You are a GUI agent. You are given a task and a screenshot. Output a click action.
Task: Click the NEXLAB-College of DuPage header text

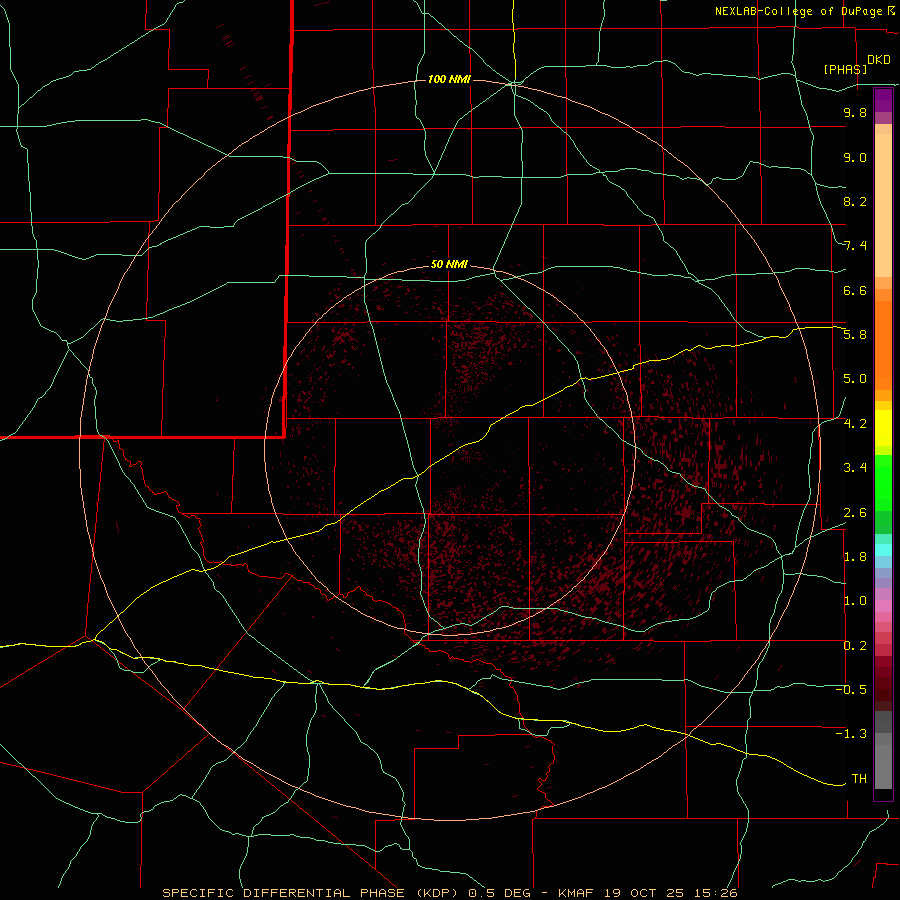[799, 11]
